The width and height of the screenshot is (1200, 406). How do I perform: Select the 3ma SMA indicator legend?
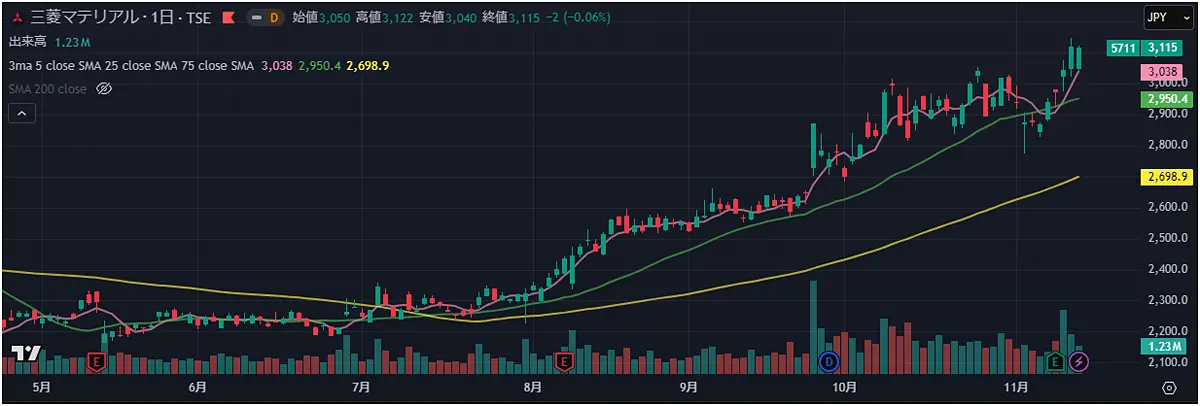[130, 65]
